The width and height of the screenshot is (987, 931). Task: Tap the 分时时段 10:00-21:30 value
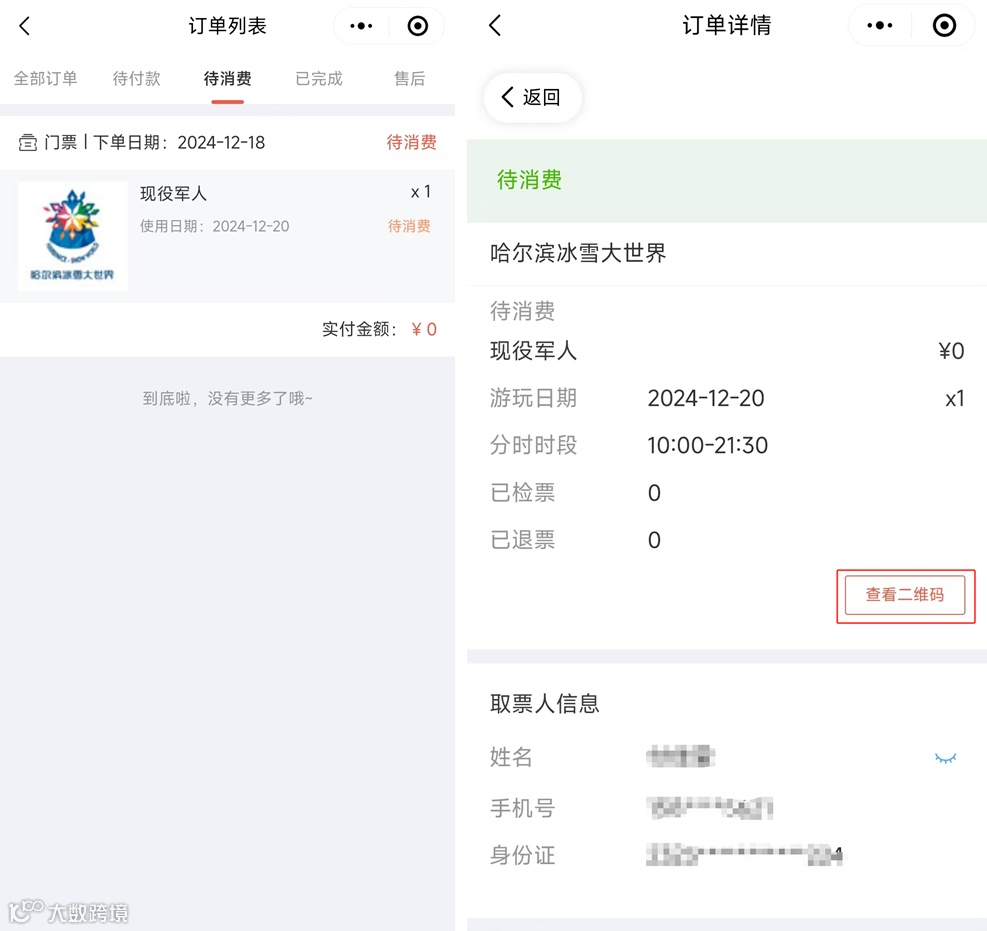pyautogui.click(x=708, y=446)
